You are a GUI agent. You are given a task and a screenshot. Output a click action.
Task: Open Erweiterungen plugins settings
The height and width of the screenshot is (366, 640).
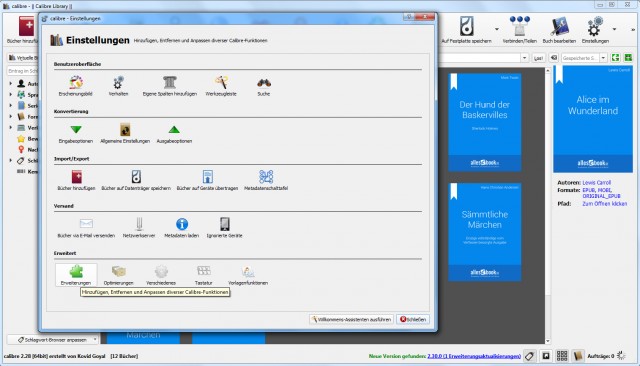tap(76, 275)
